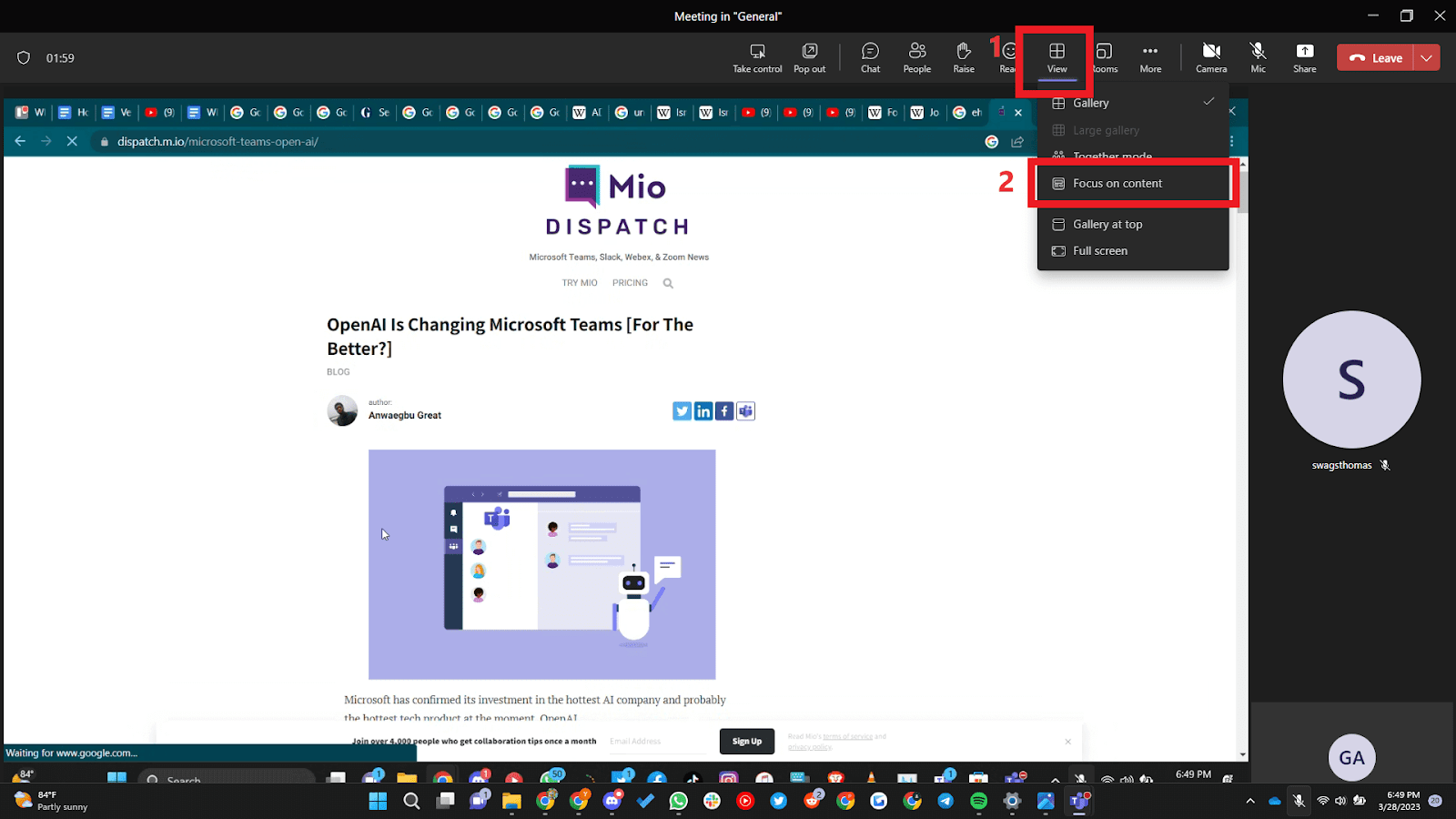Click the Email Address field

[657, 741]
